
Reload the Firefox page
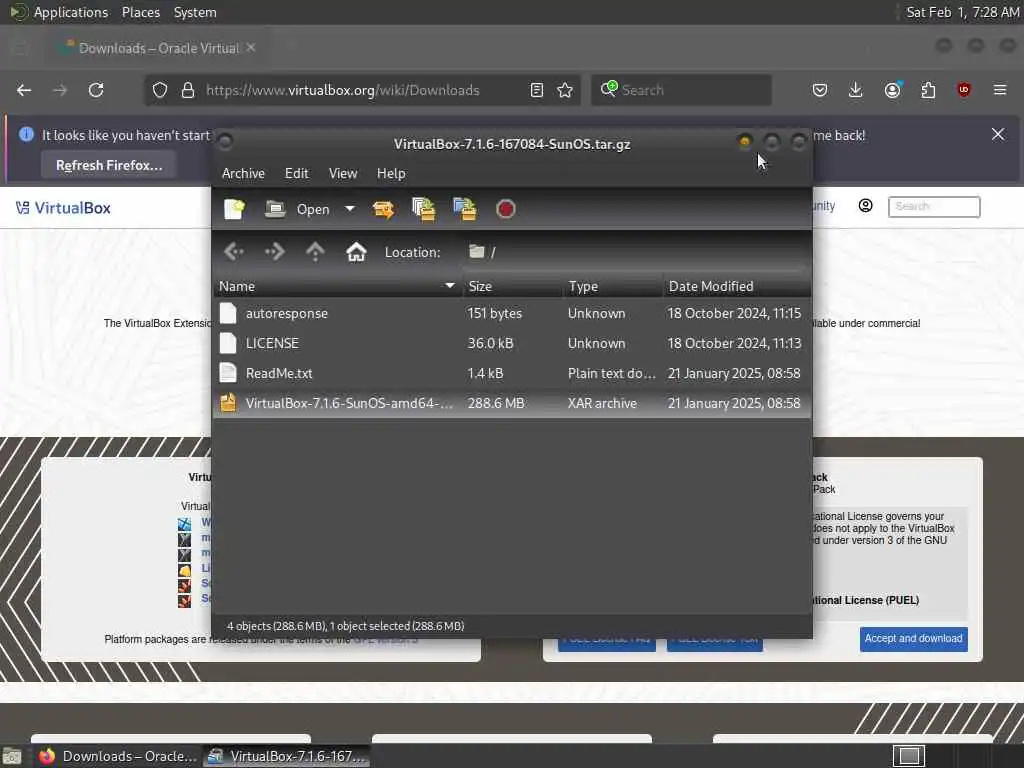(96, 90)
